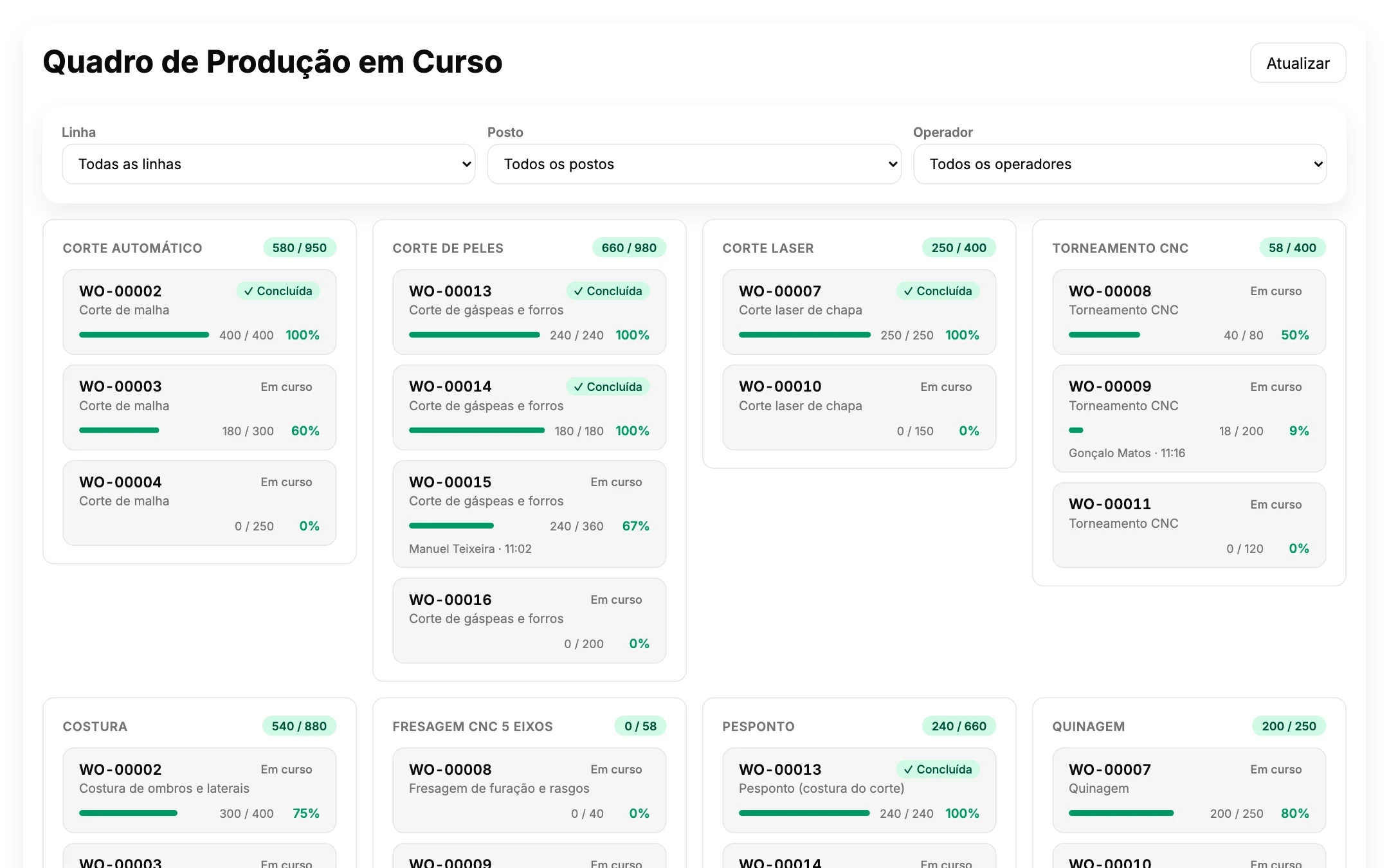The height and width of the screenshot is (868, 1389).
Task: Open WO-00007 Quinagem card
Action: click(x=1189, y=790)
